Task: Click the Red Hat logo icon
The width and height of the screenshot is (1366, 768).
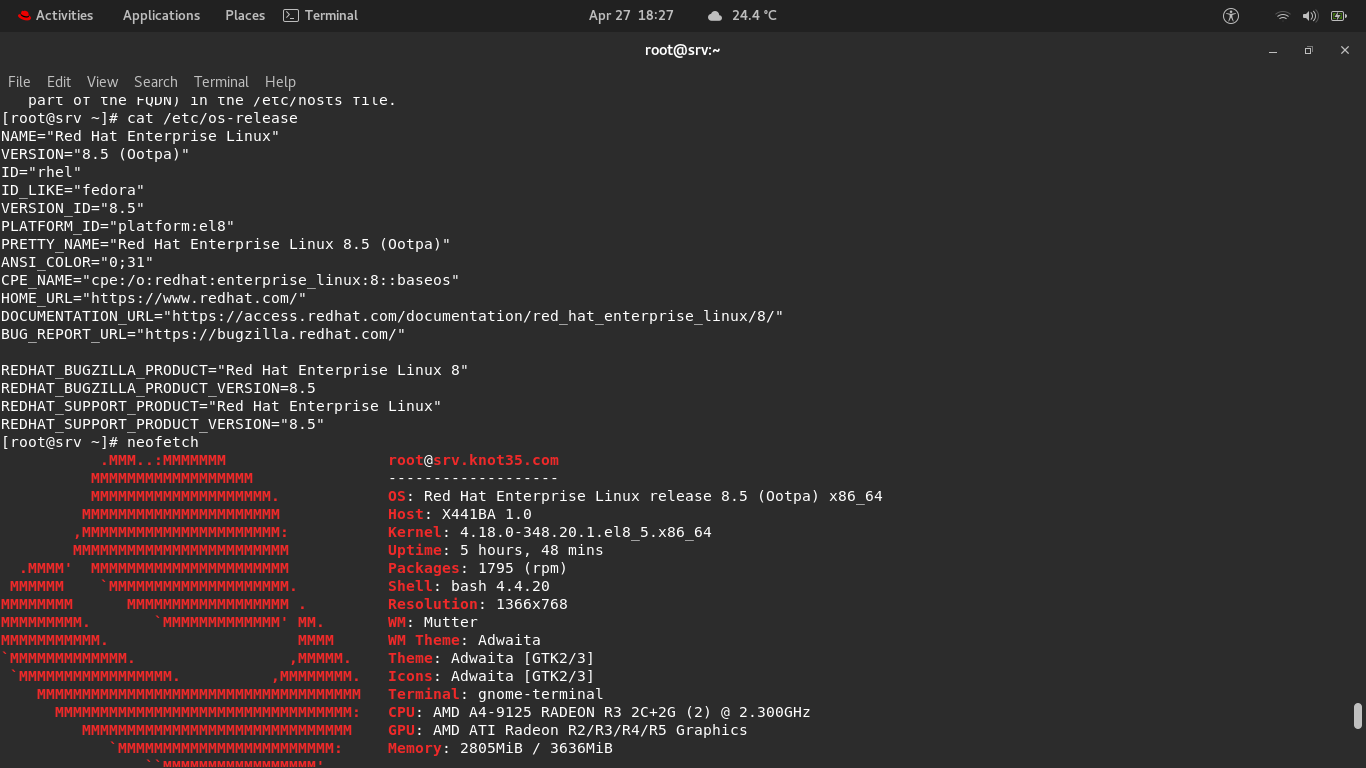Action: coord(24,15)
